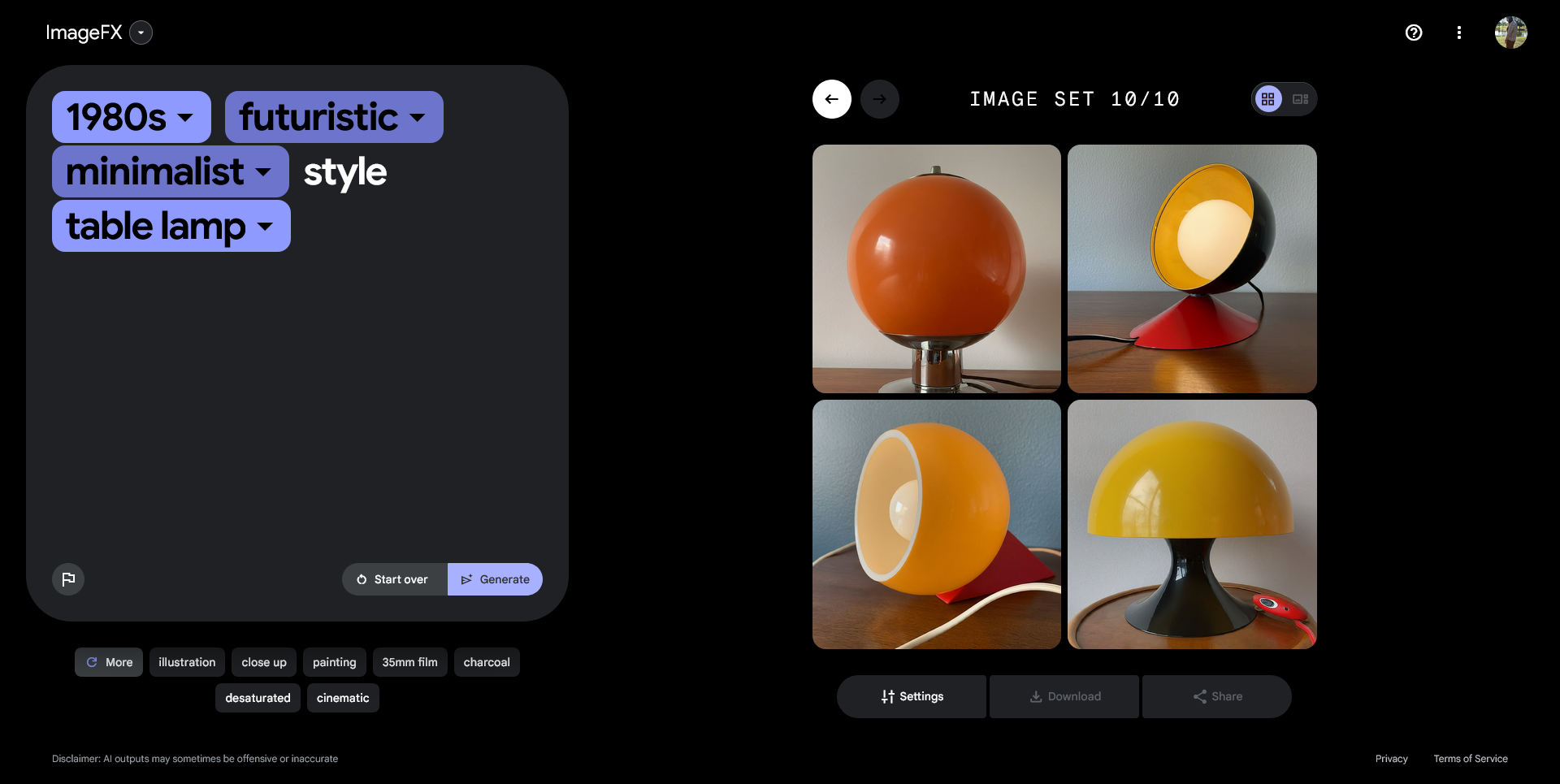Refresh style suggestions with More
This screenshot has height=784, width=1560.
(x=109, y=662)
